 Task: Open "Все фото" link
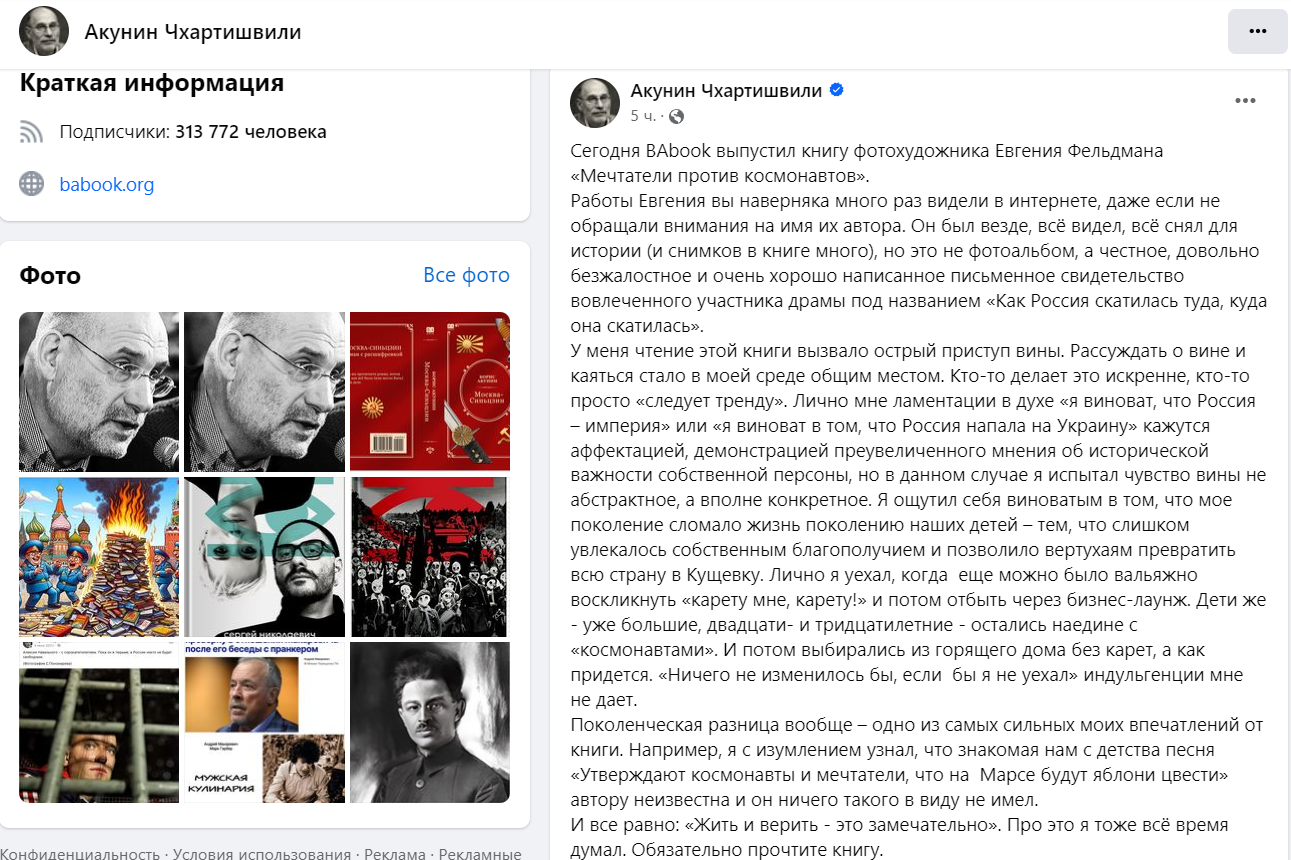[x=466, y=275]
